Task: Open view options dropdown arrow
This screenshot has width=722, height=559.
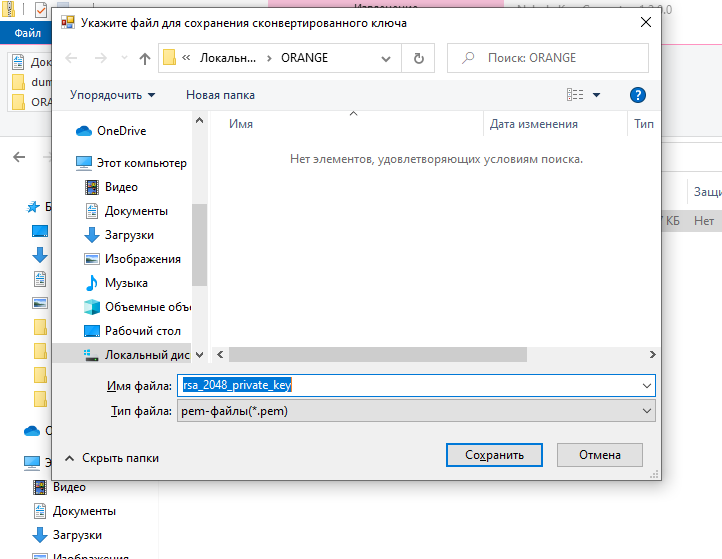Action: (x=596, y=95)
